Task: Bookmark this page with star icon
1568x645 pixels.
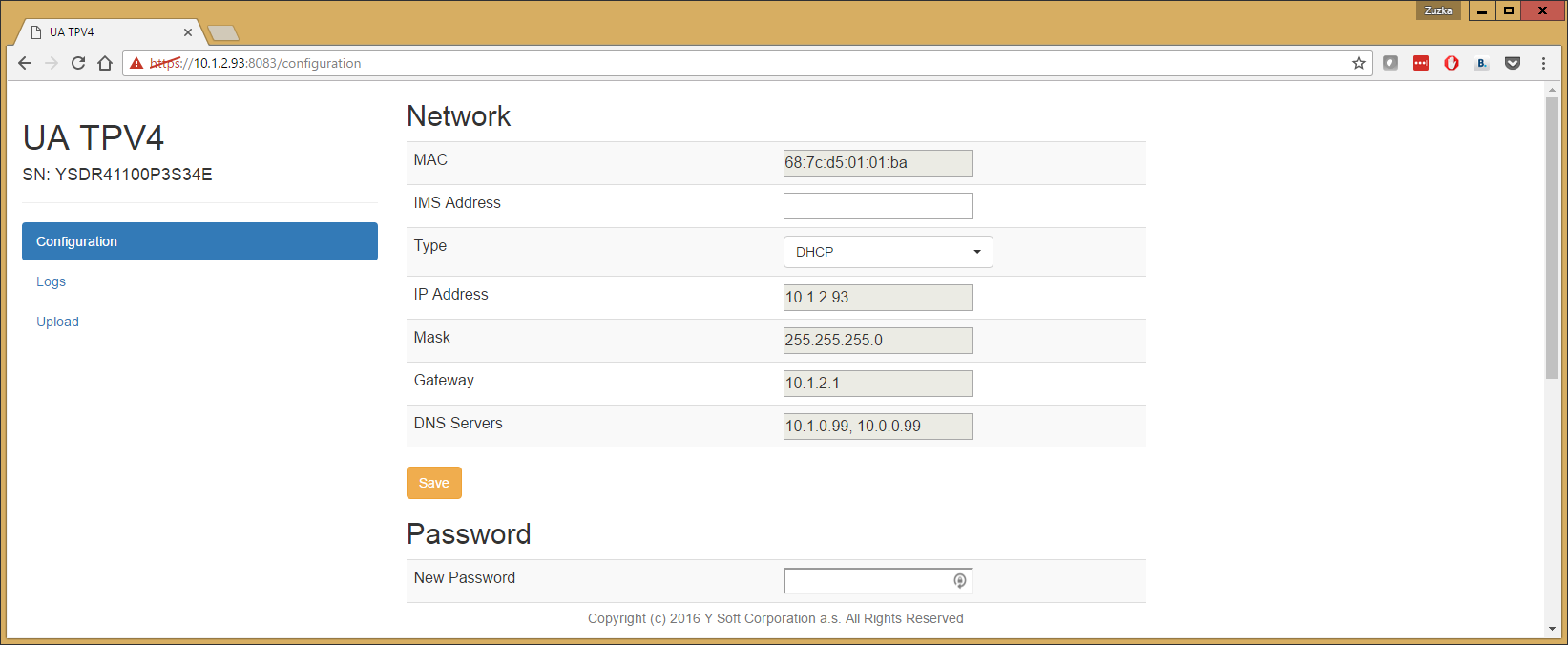Action: coord(1359,63)
